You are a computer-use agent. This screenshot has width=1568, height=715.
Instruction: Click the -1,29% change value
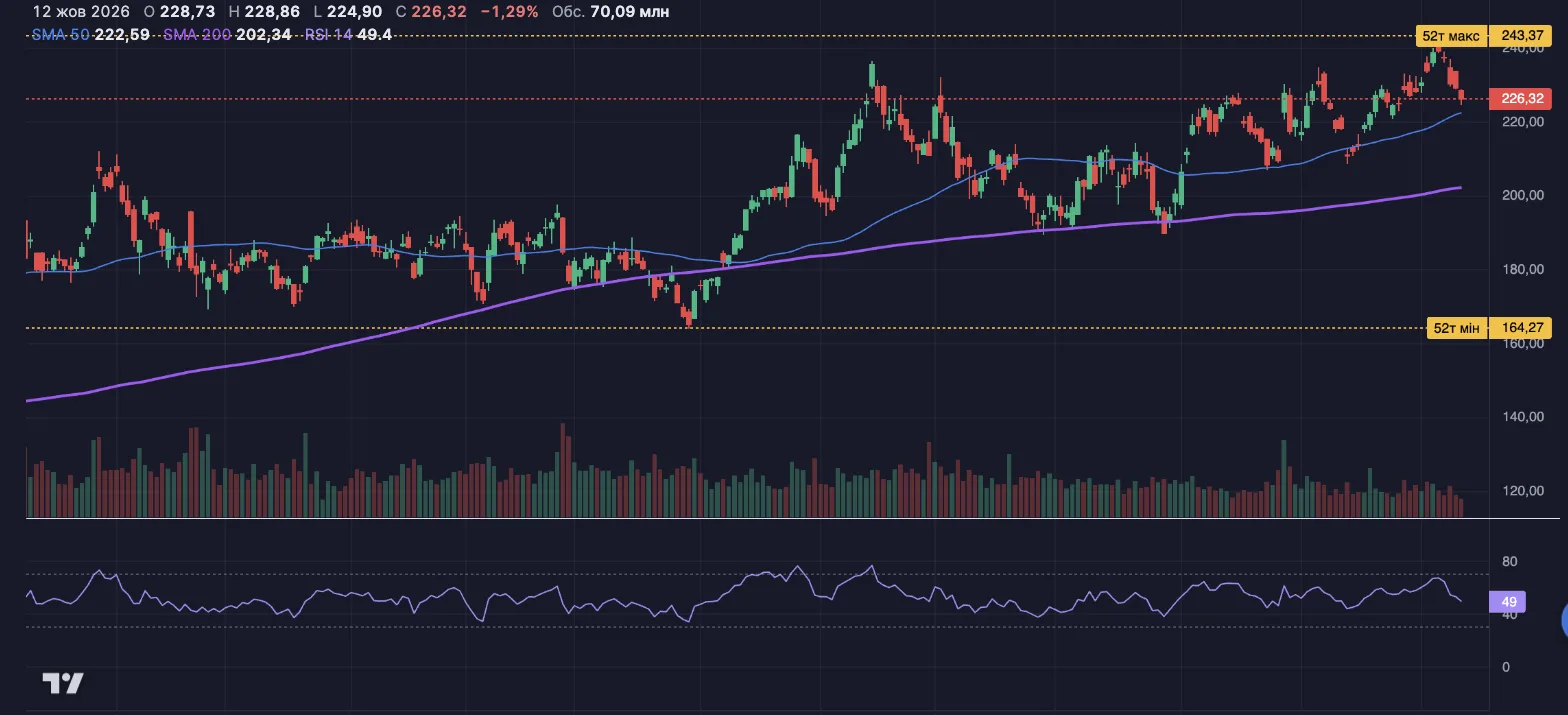(x=509, y=12)
